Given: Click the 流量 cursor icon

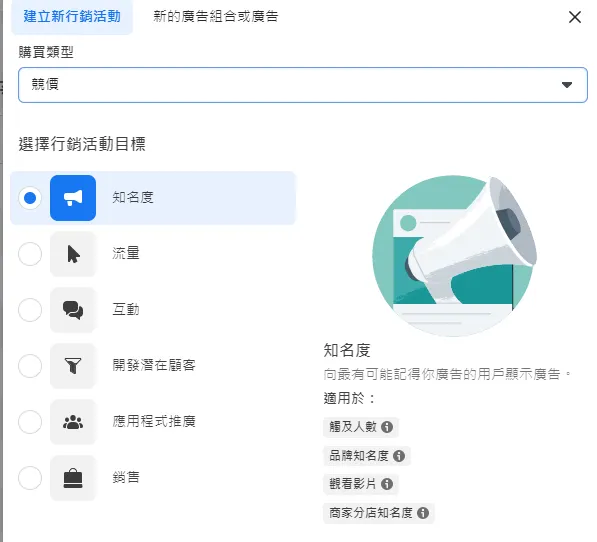Looking at the screenshot, I should click(x=73, y=254).
